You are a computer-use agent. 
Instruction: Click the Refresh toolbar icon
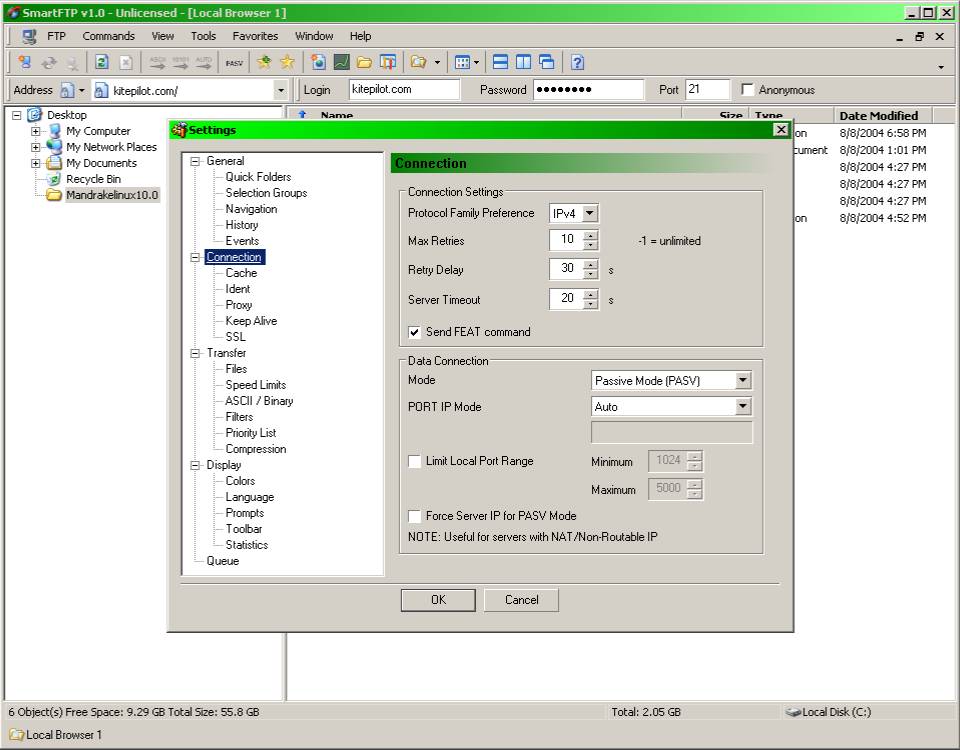coord(102,62)
